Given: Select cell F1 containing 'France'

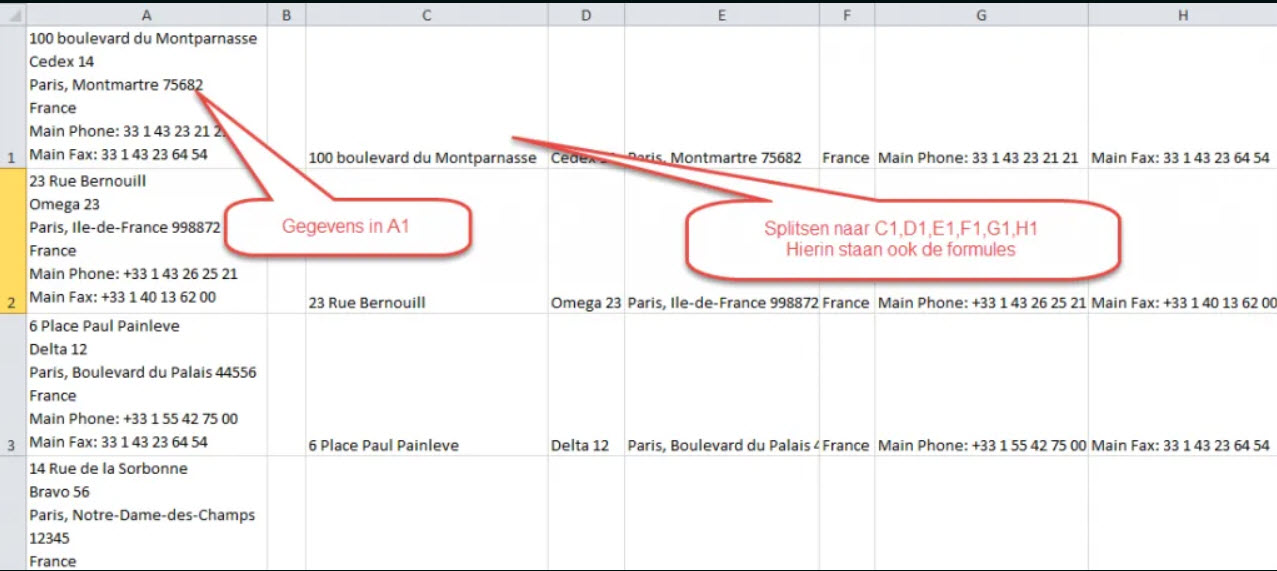Looking at the screenshot, I should pos(846,98).
